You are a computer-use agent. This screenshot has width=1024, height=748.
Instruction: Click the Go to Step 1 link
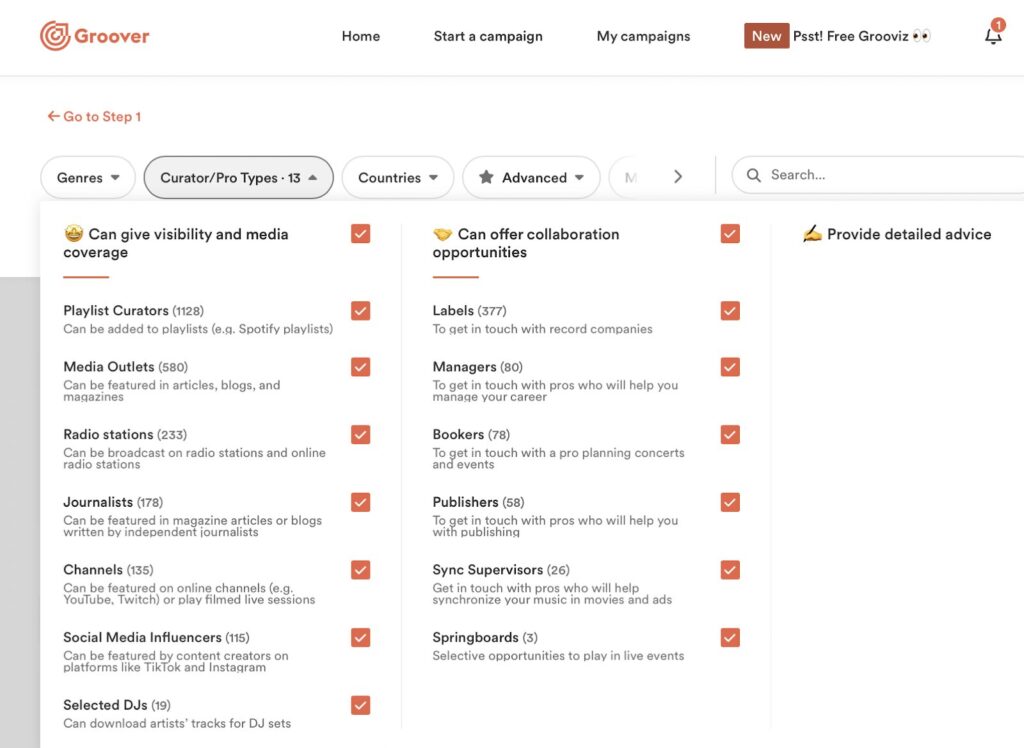pos(102,116)
